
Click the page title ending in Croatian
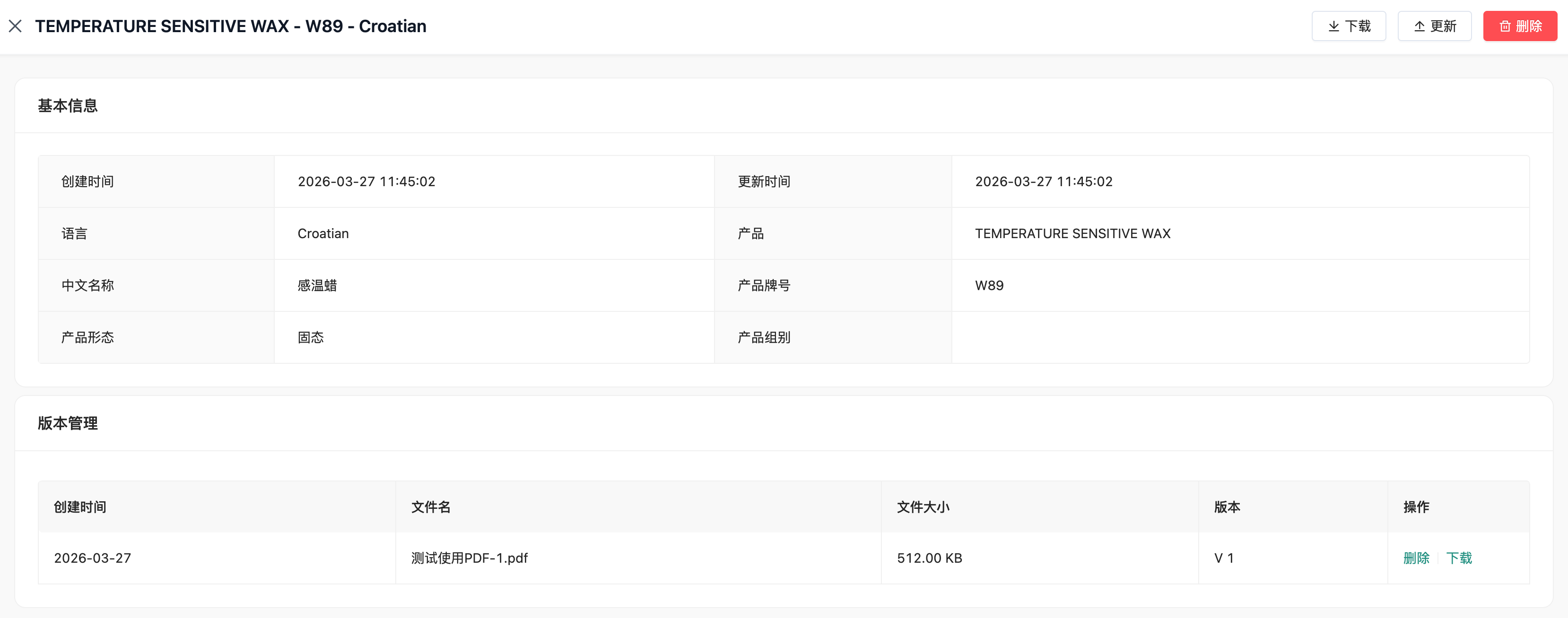pyautogui.click(x=231, y=26)
